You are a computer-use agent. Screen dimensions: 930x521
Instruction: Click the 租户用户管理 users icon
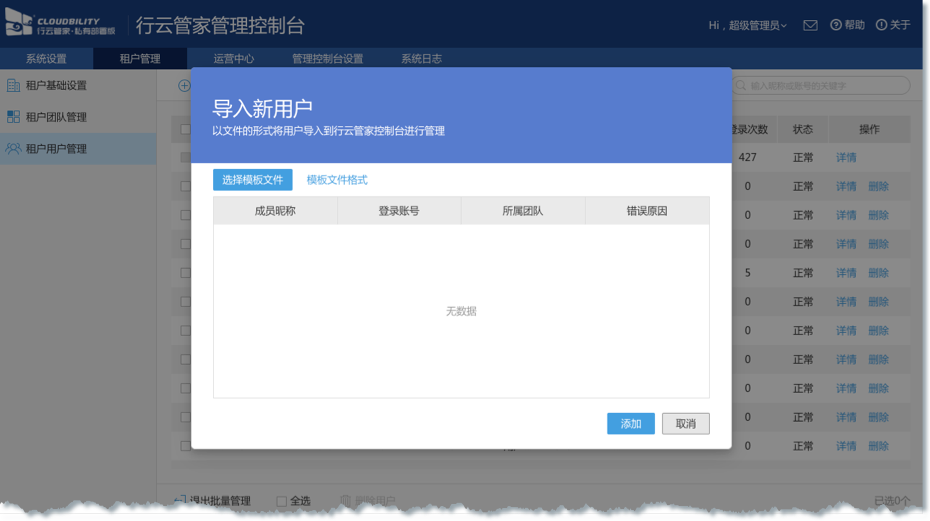tap(14, 149)
